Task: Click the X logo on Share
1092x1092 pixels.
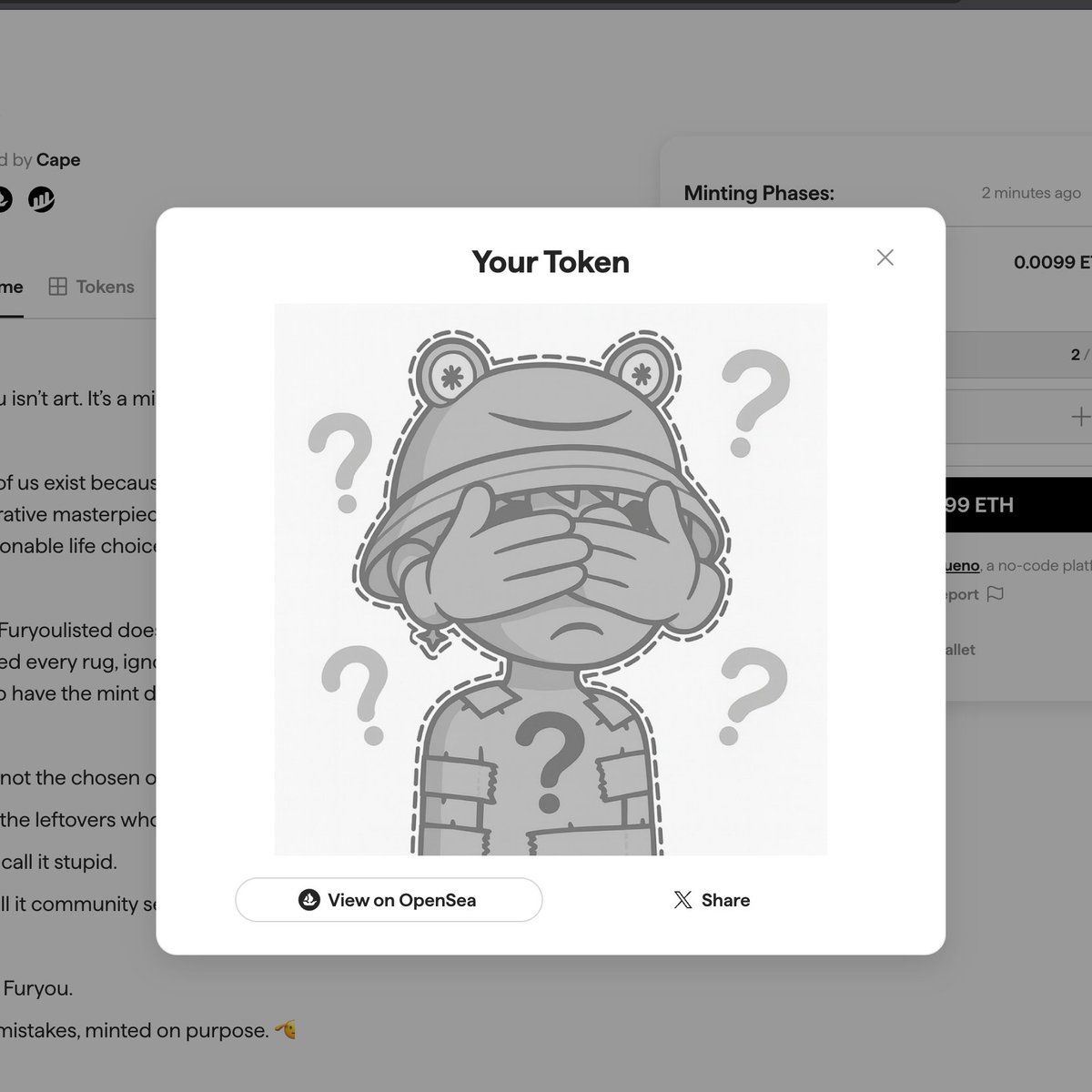Action: (682, 900)
